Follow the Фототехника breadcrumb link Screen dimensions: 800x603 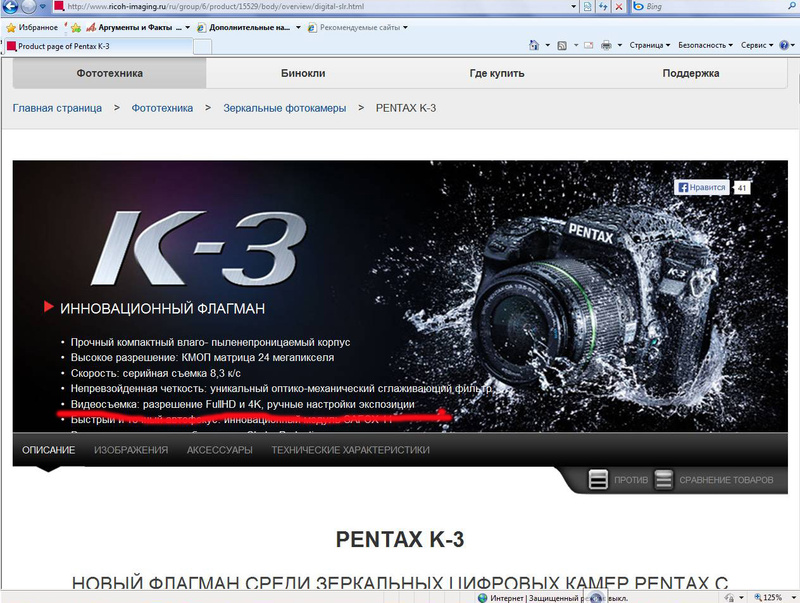pos(162,108)
